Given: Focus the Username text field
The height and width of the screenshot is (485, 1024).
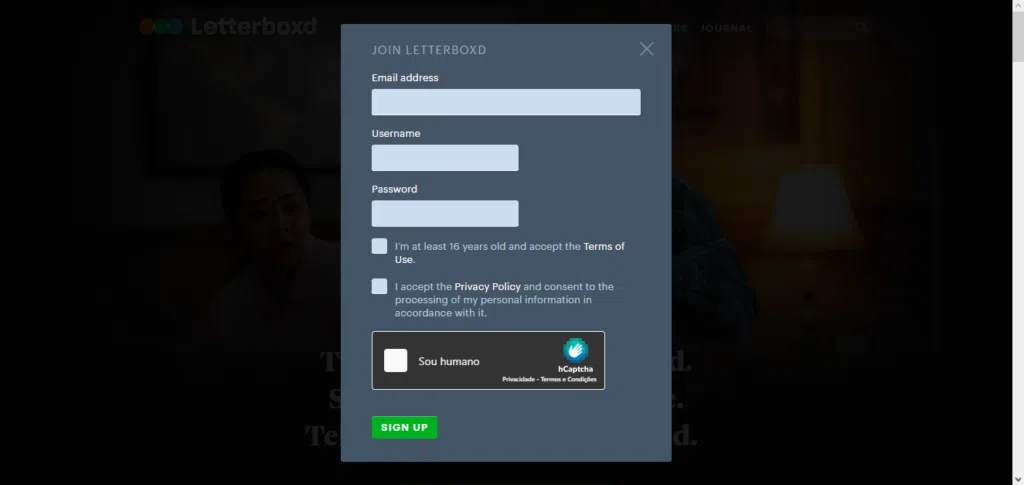Looking at the screenshot, I should click(x=445, y=158).
